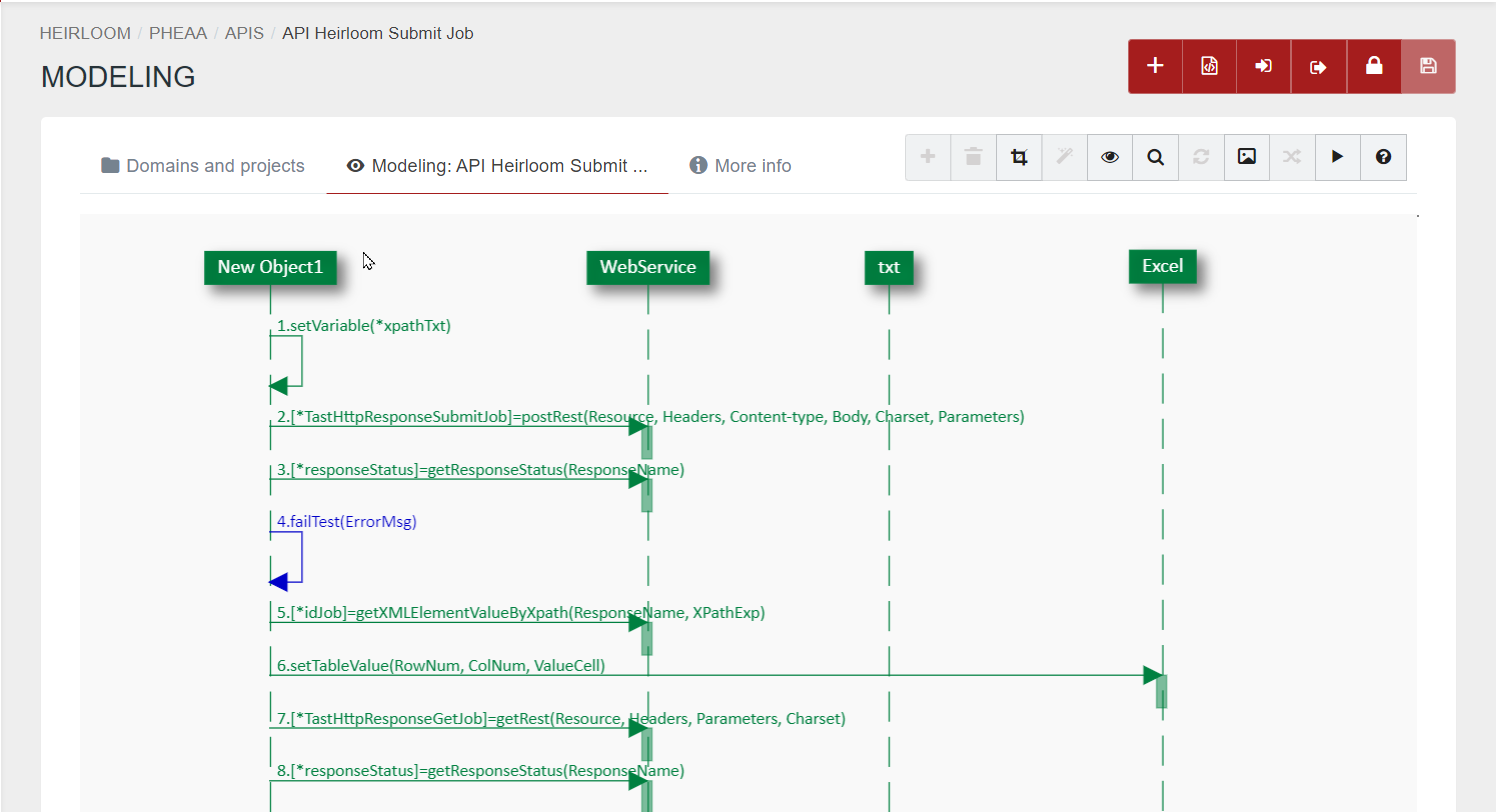The height and width of the screenshot is (812, 1496).
Task: Select the Crop tool in the modeling toolbar
Action: (x=1018, y=157)
